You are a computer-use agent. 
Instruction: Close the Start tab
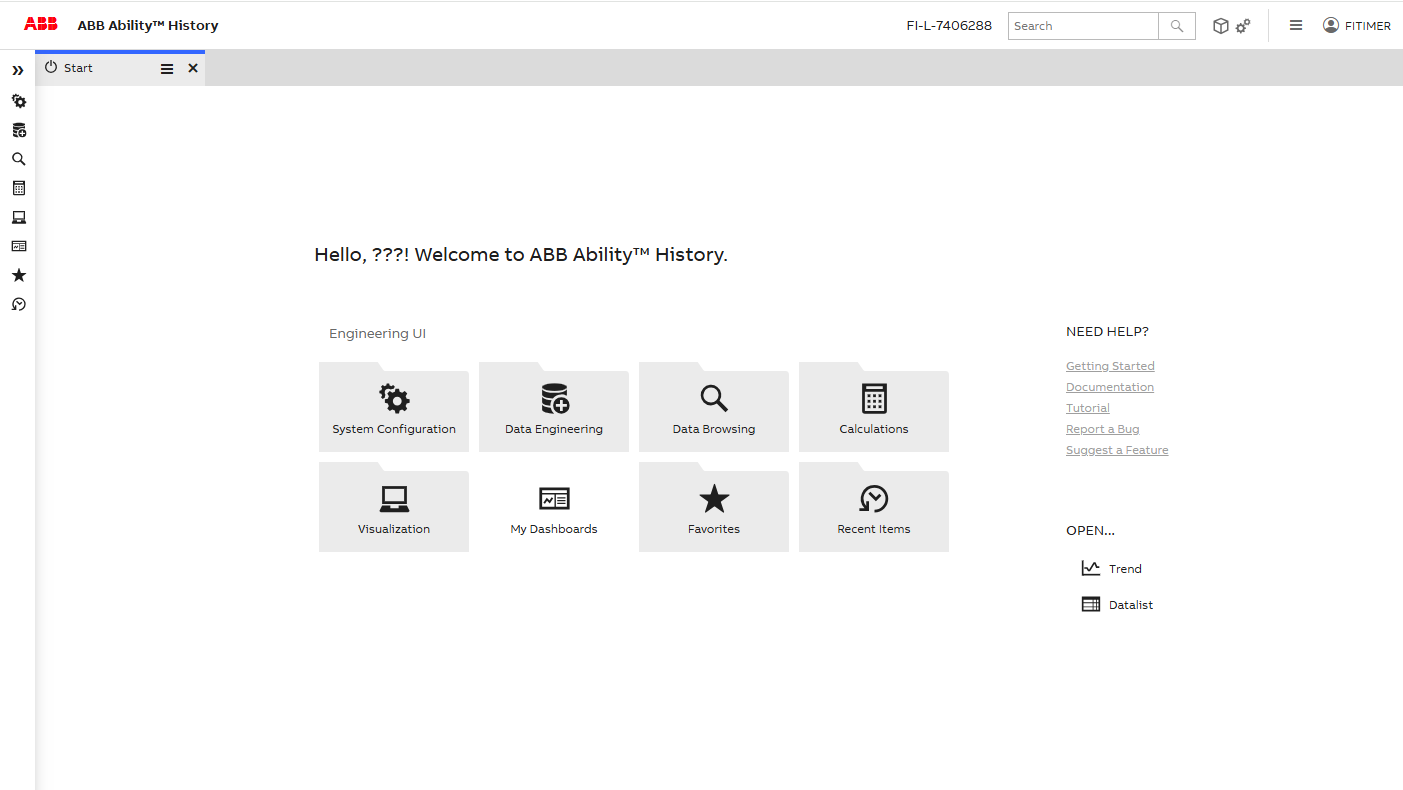[x=193, y=68]
